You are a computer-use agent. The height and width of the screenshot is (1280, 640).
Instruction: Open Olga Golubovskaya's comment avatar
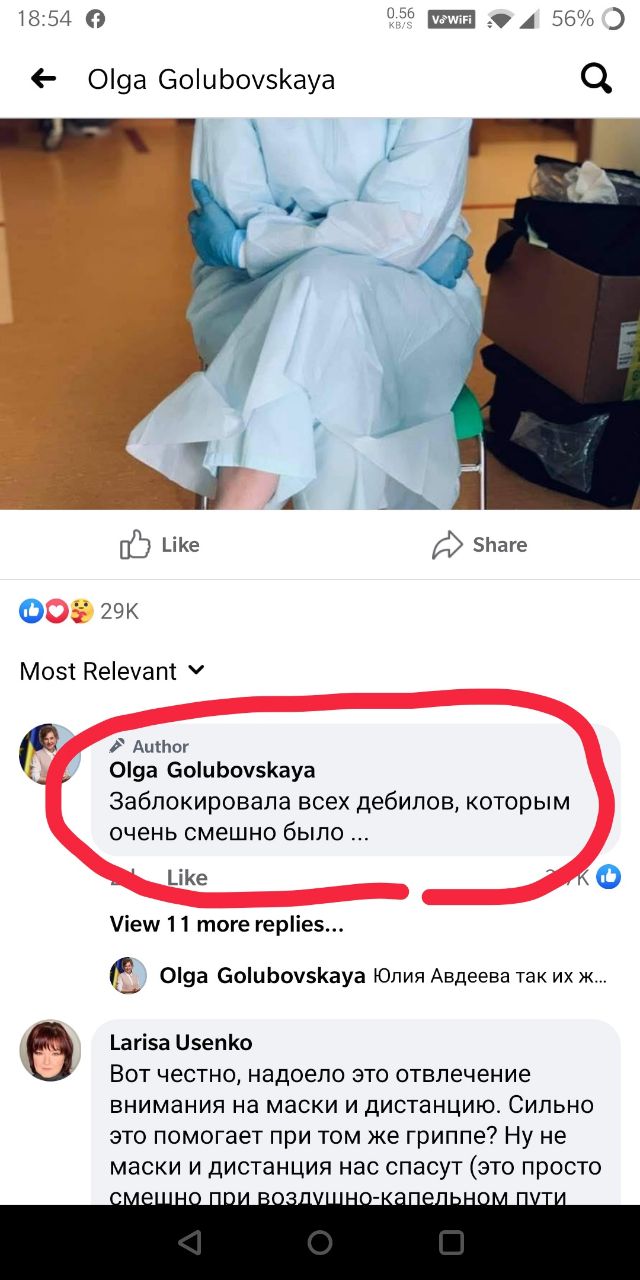(x=49, y=754)
